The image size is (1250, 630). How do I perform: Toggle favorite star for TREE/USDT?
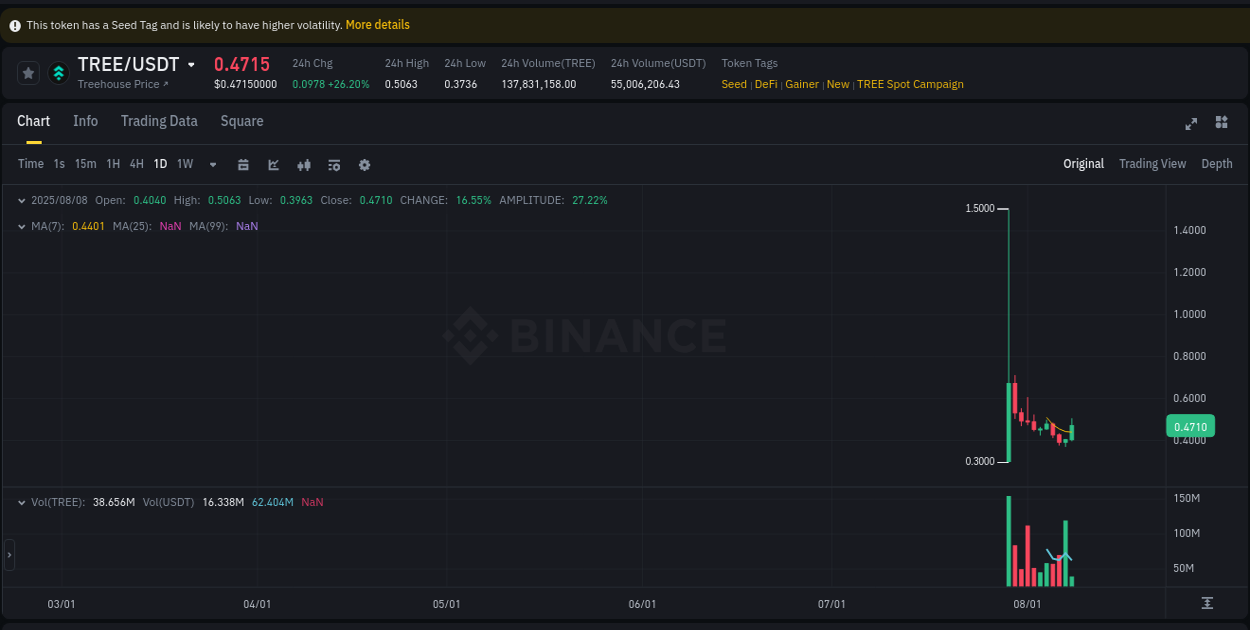[x=28, y=72]
